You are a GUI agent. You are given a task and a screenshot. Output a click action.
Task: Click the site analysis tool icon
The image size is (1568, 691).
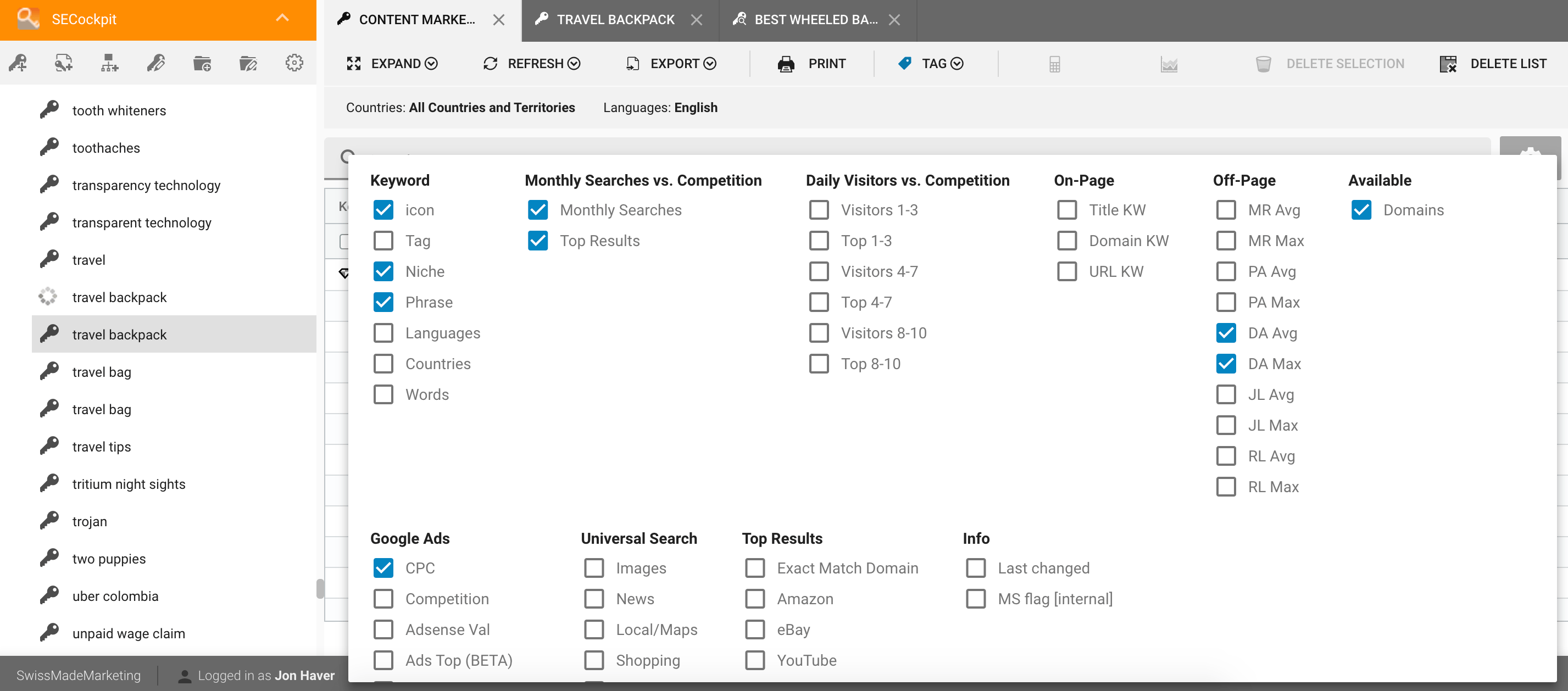tap(109, 64)
